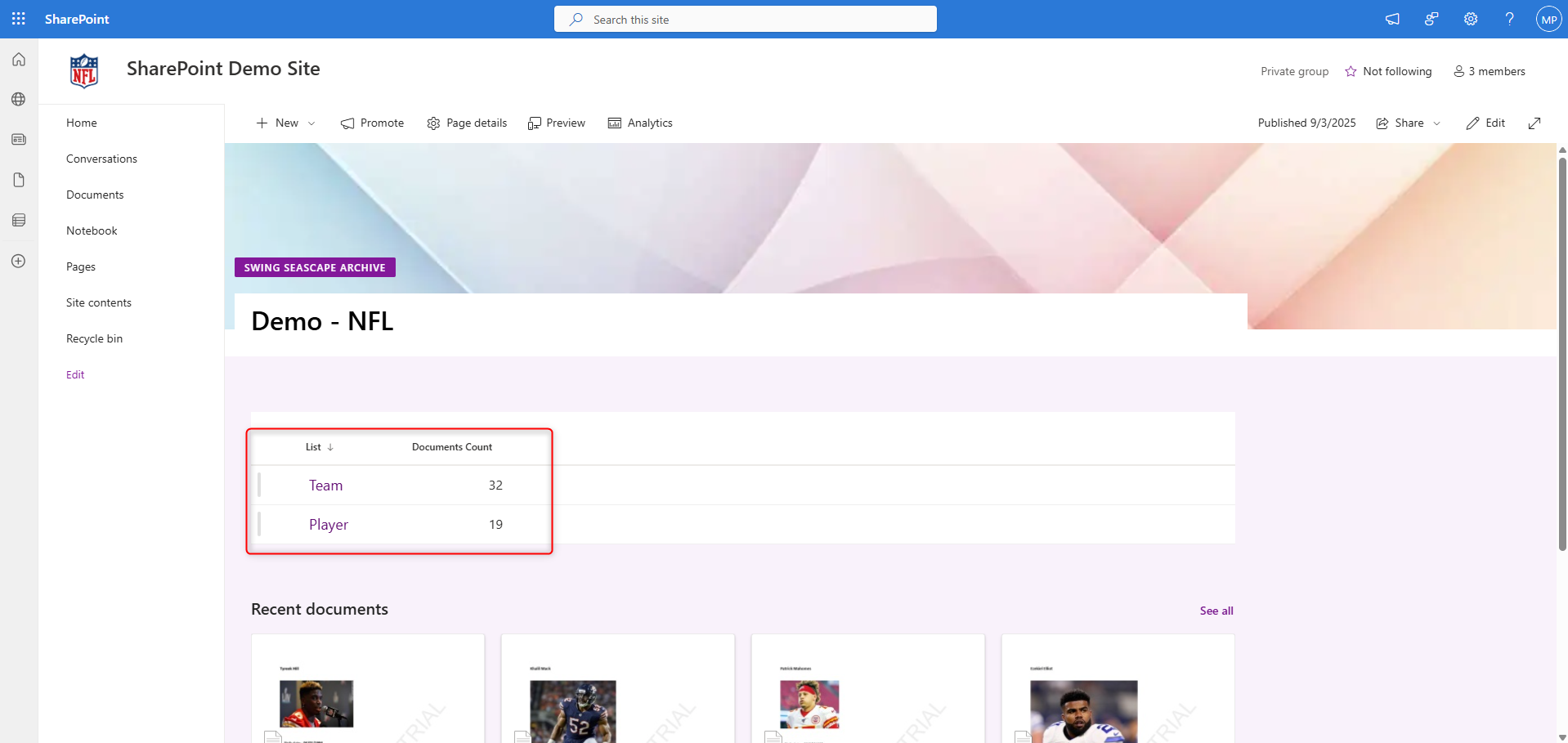
Task: Click the megaphone announcements icon in header
Action: [x=1391, y=19]
